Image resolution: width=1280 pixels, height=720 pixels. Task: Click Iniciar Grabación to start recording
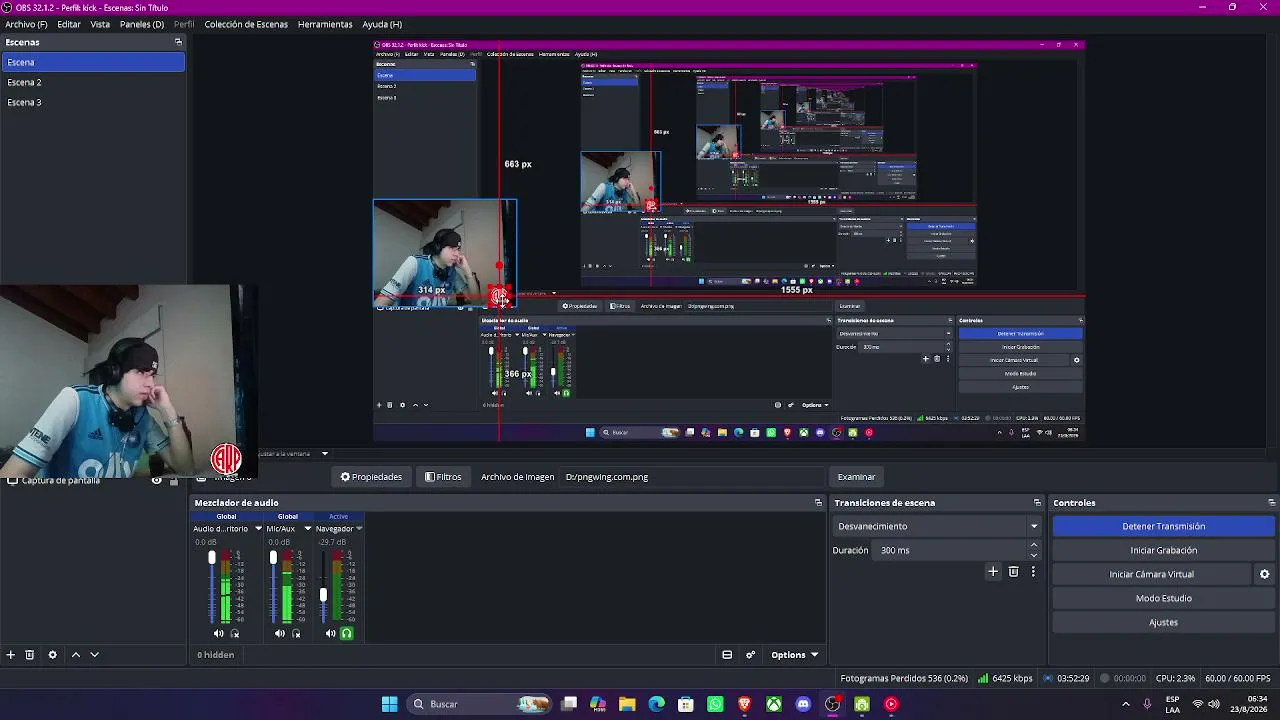(x=1164, y=550)
